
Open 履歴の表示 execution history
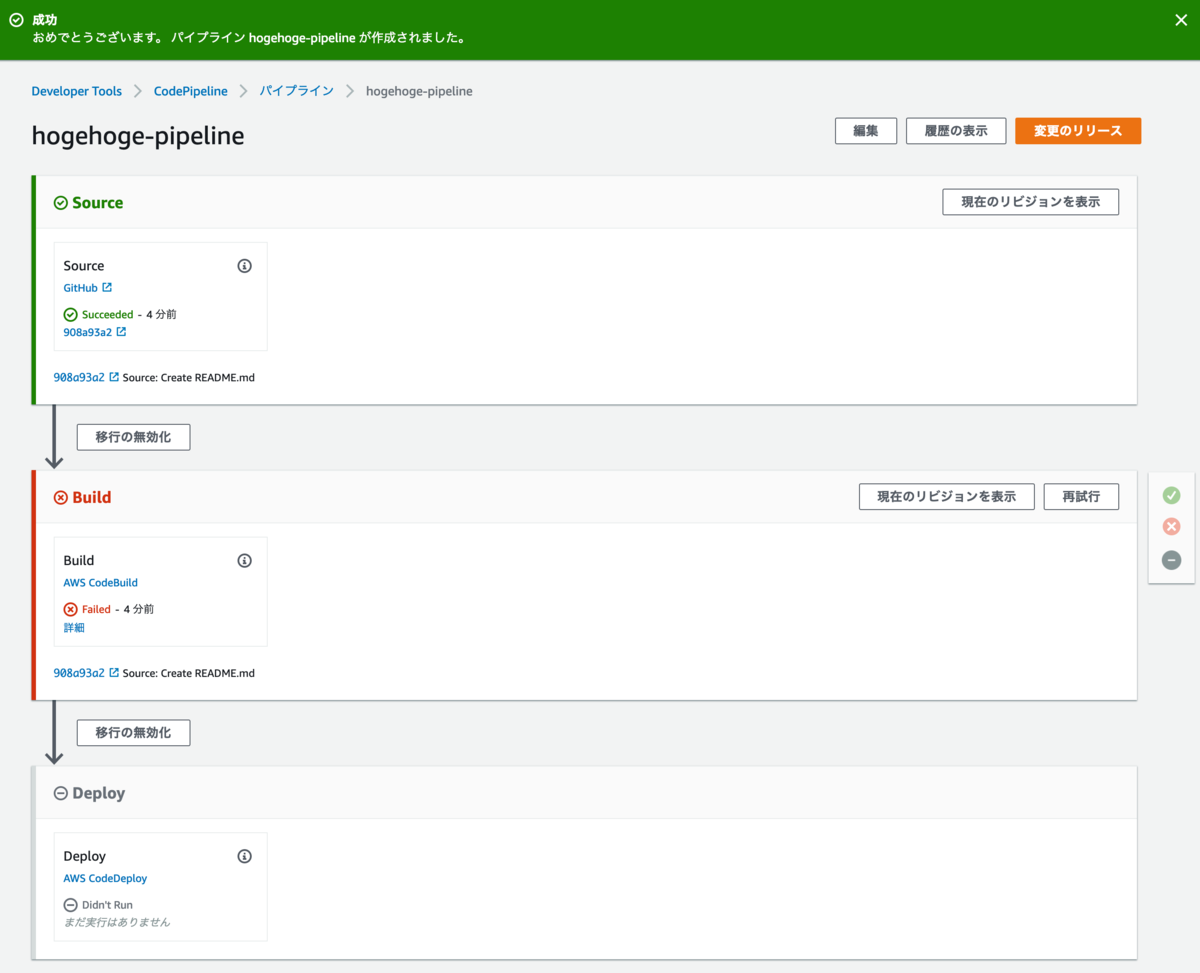click(955, 131)
